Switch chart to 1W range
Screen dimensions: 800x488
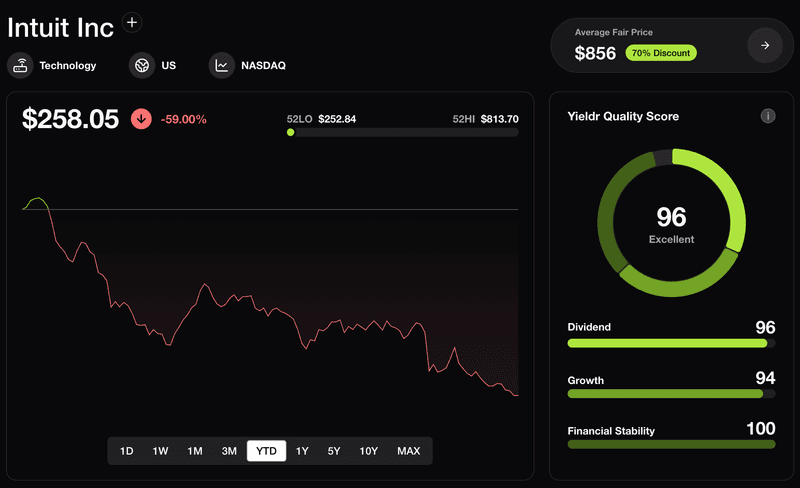tap(160, 451)
